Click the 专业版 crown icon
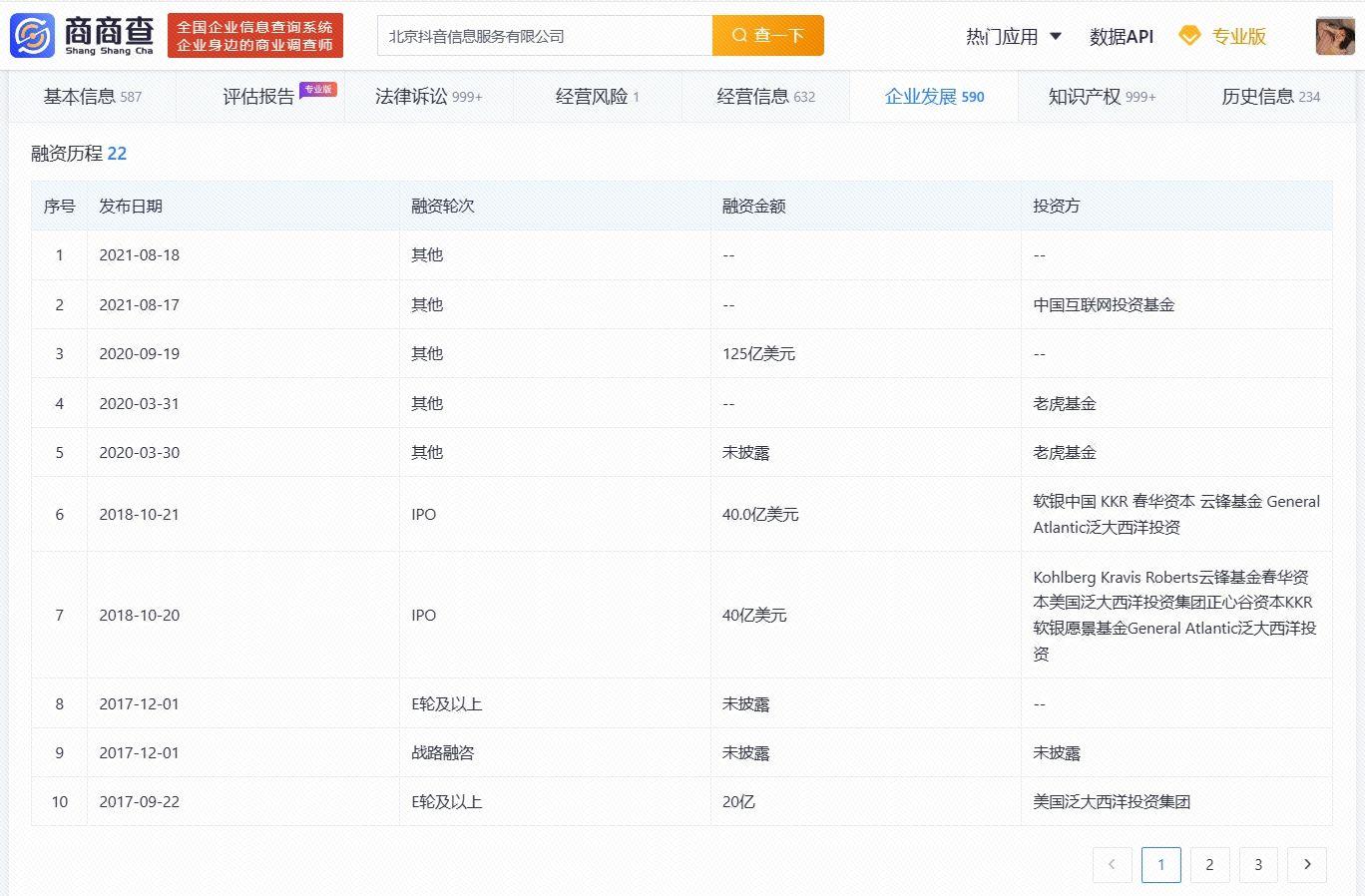The image size is (1365, 896). tap(1188, 34)
